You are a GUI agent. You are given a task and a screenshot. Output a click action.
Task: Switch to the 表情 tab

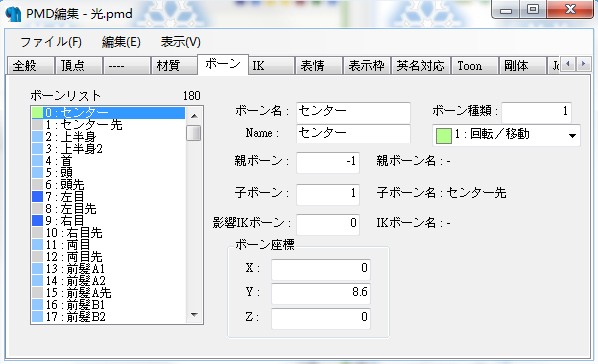319,66
